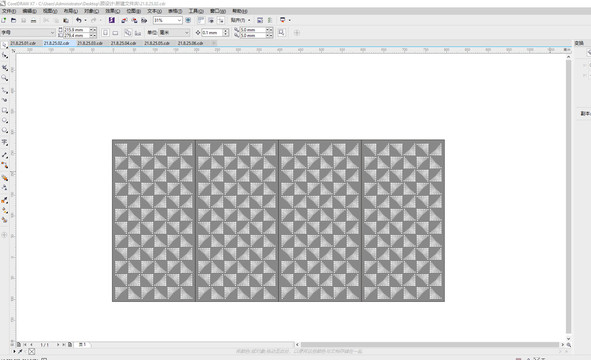Open the Page 1 tab

pos(83,345)
